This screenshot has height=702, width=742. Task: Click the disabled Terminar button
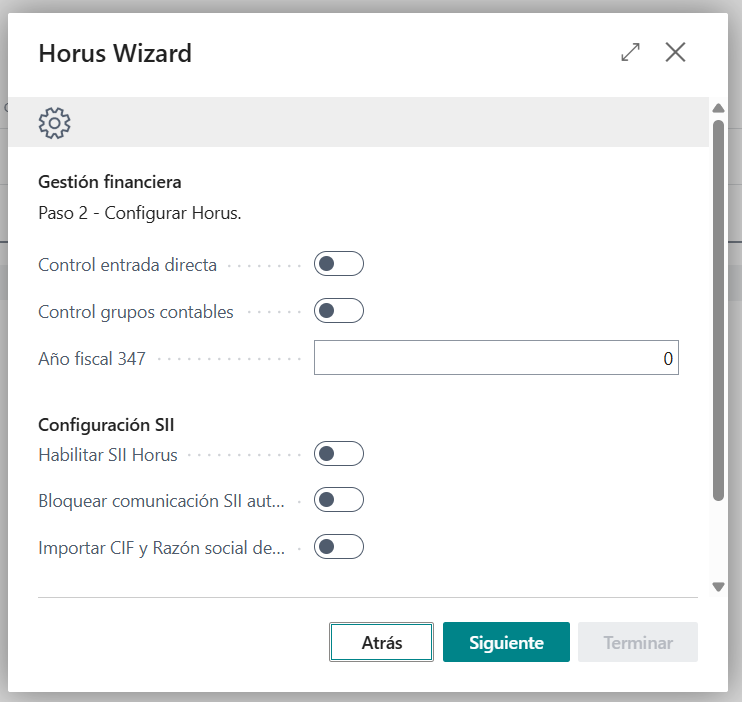click(638, 642)
